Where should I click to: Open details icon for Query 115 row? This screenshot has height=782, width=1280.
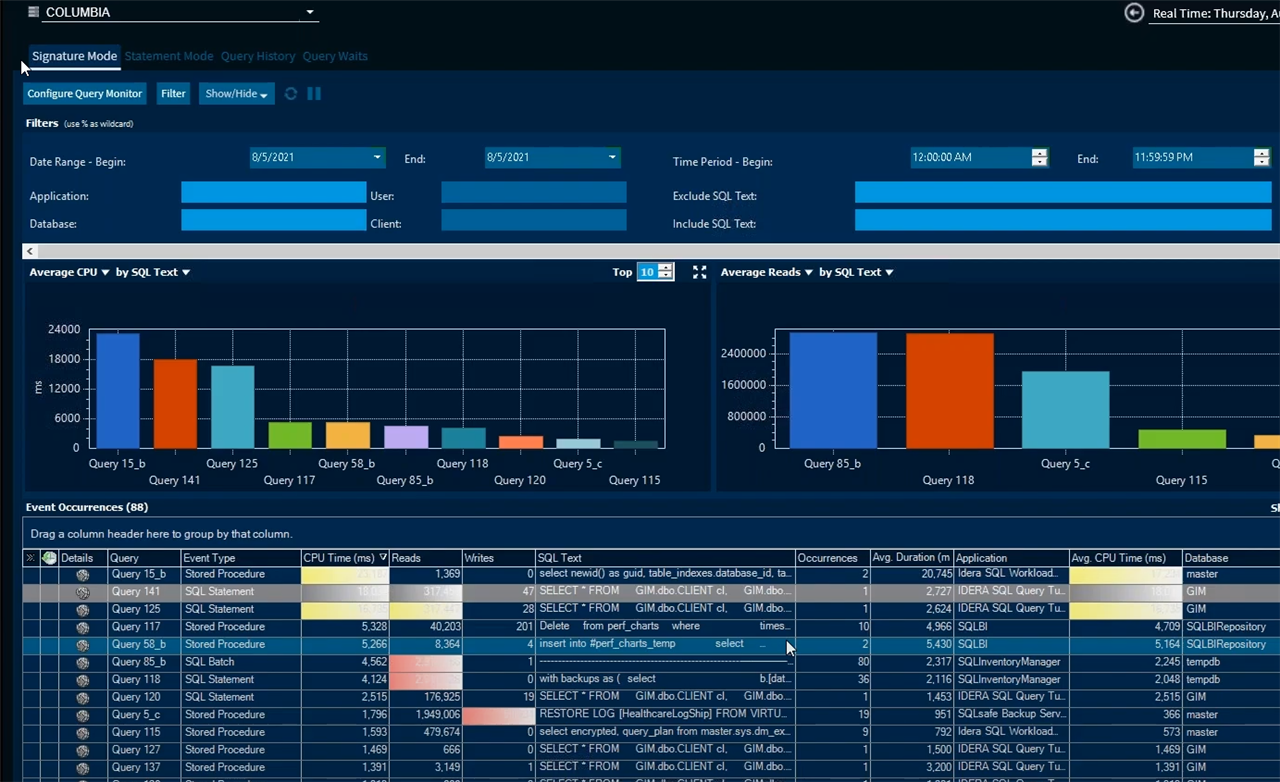pyautogui.click(x=83, y=732)
